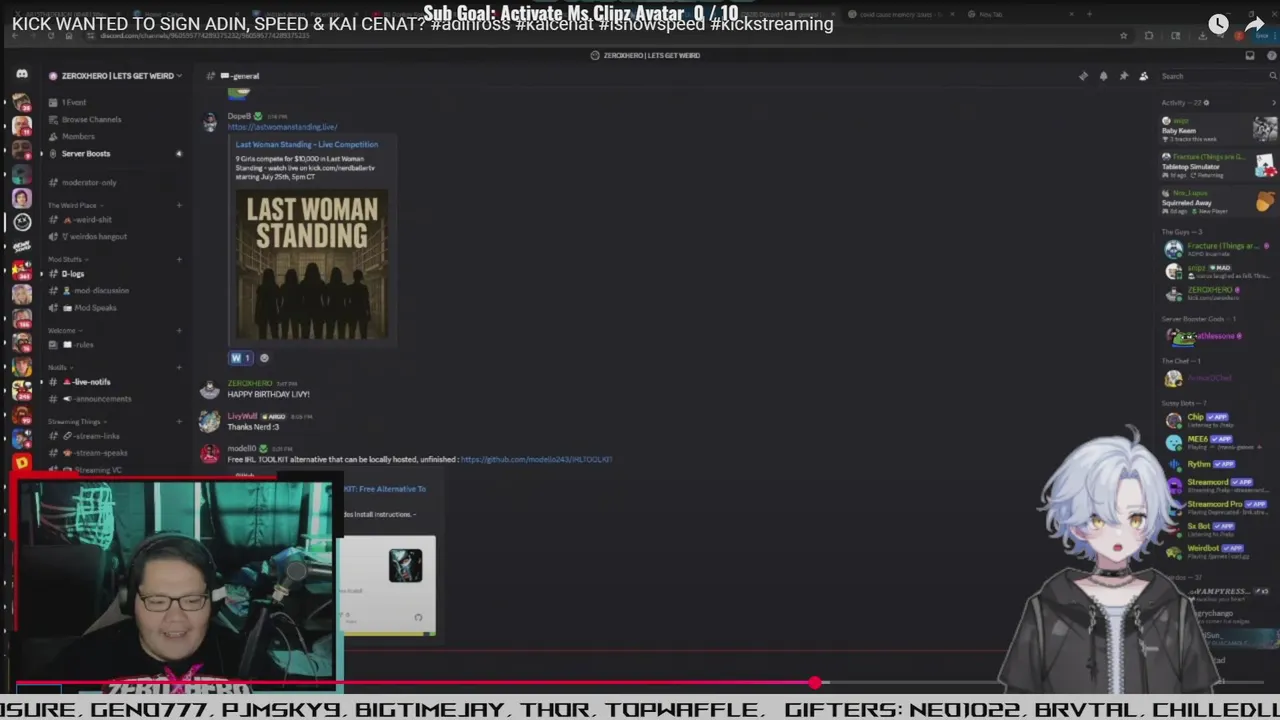Open YouTube Watch Later clock icon

click(x=1218, y=25)
